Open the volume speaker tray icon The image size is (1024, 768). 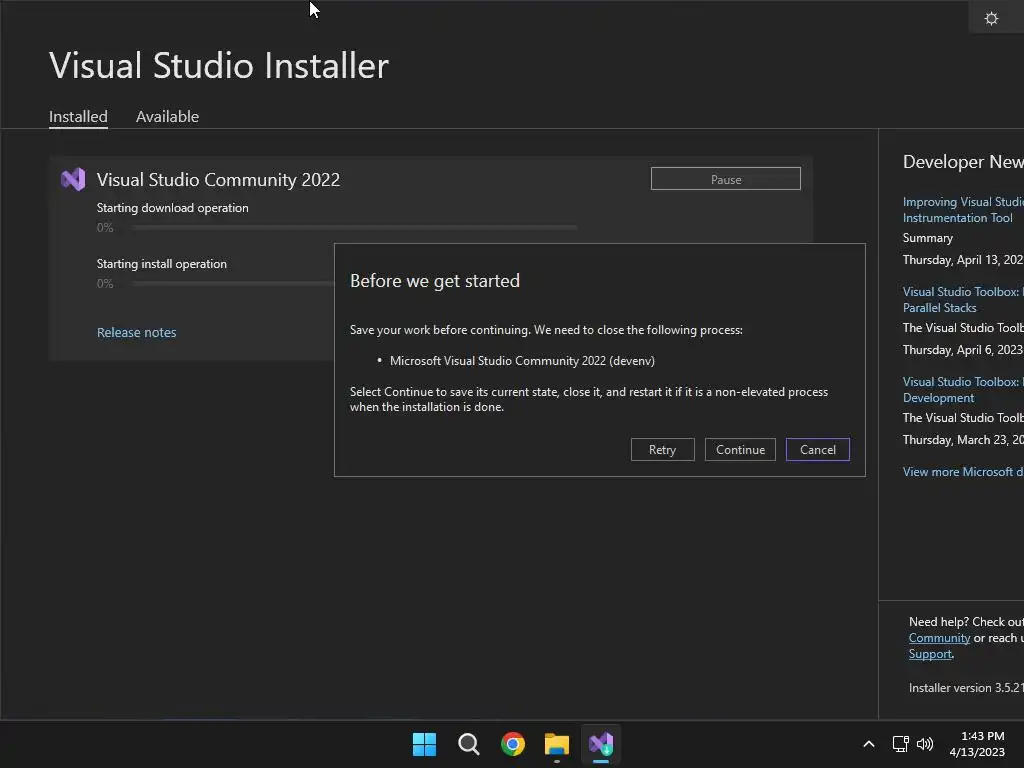(925, 744)
